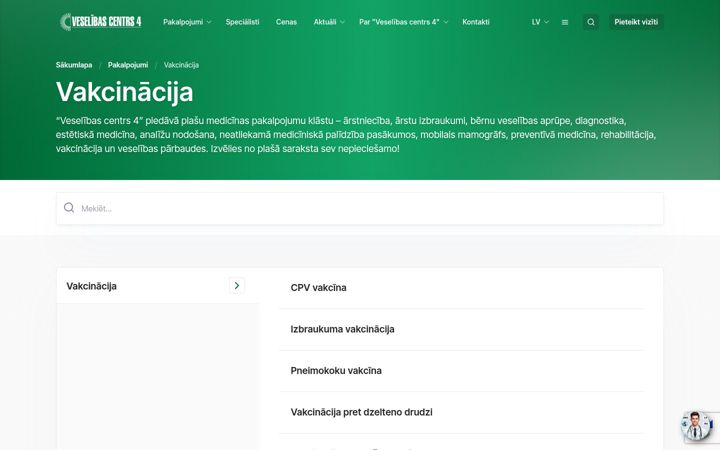
Task: Open CPV vakcīna service
Action: [x=461, y=288]
